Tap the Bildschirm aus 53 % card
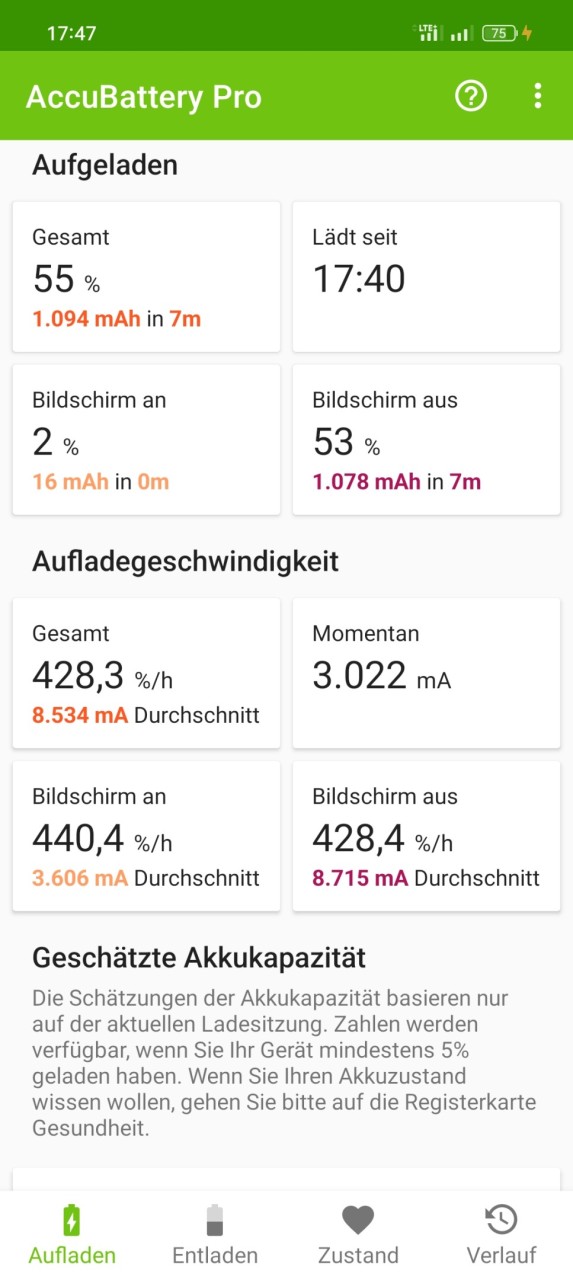Viewport: 573px width, 1280px height. [426, 440]
